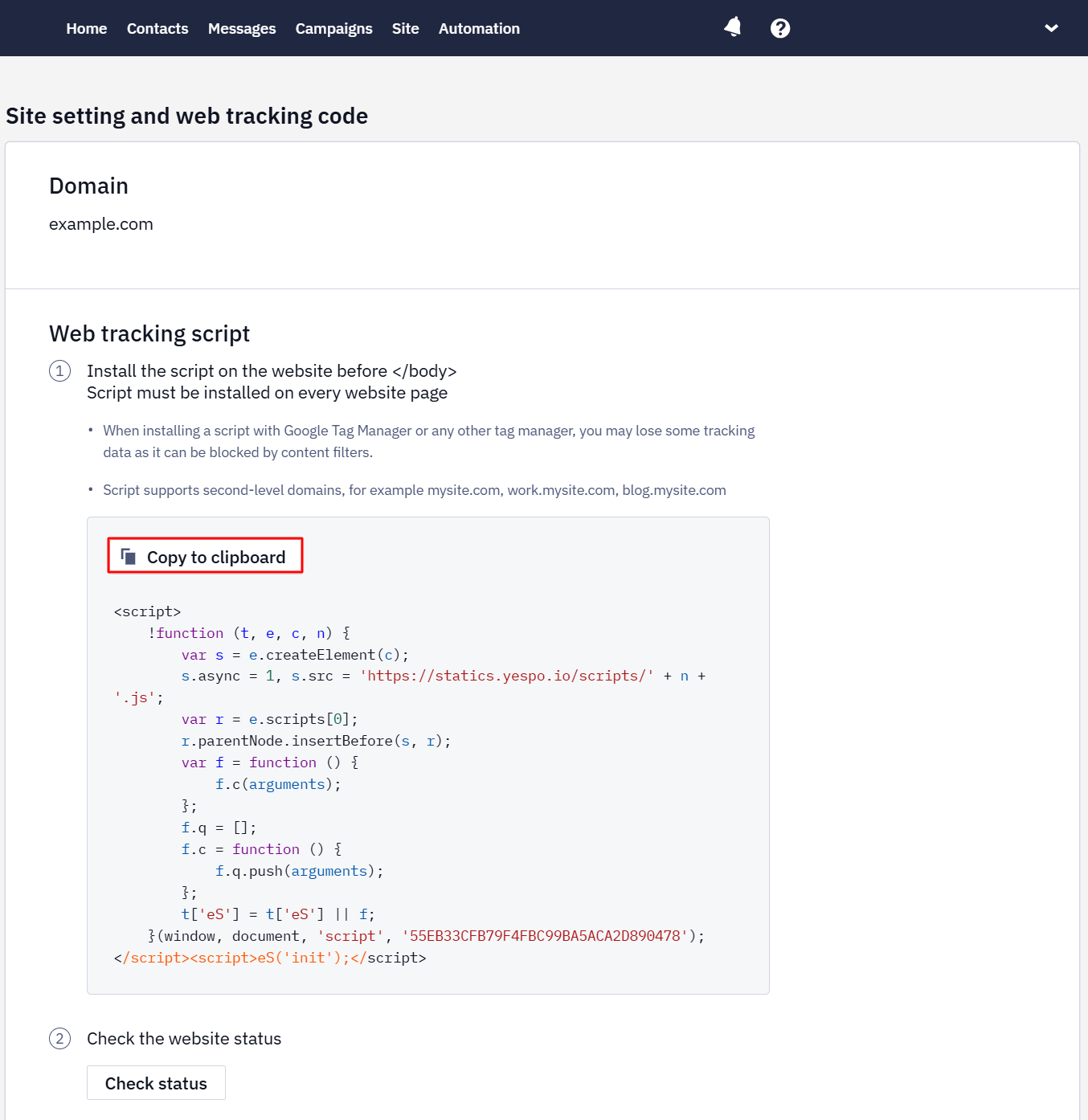Open the Site menu
1088x1120 pixels.
pyautogui.click(x=406, y=28)
